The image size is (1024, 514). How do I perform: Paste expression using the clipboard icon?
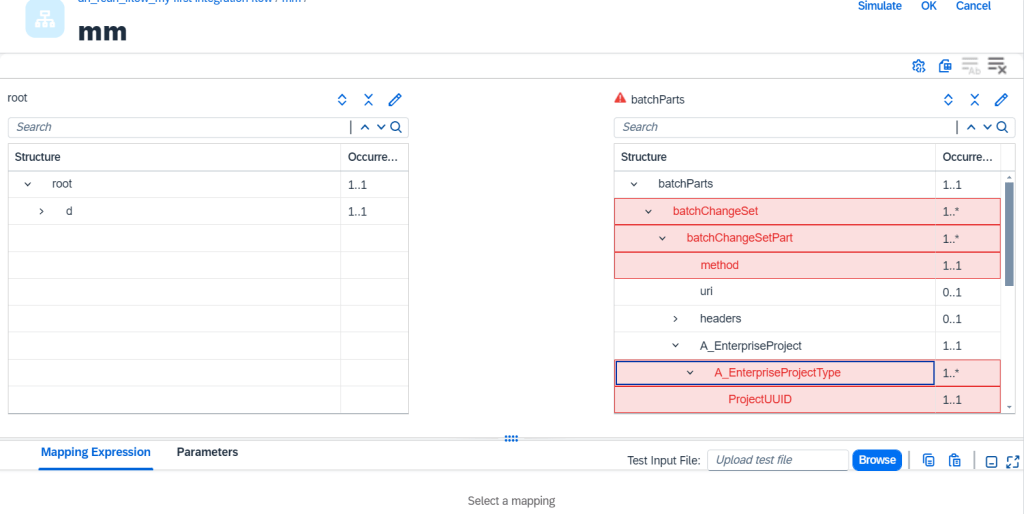(955, 461)
